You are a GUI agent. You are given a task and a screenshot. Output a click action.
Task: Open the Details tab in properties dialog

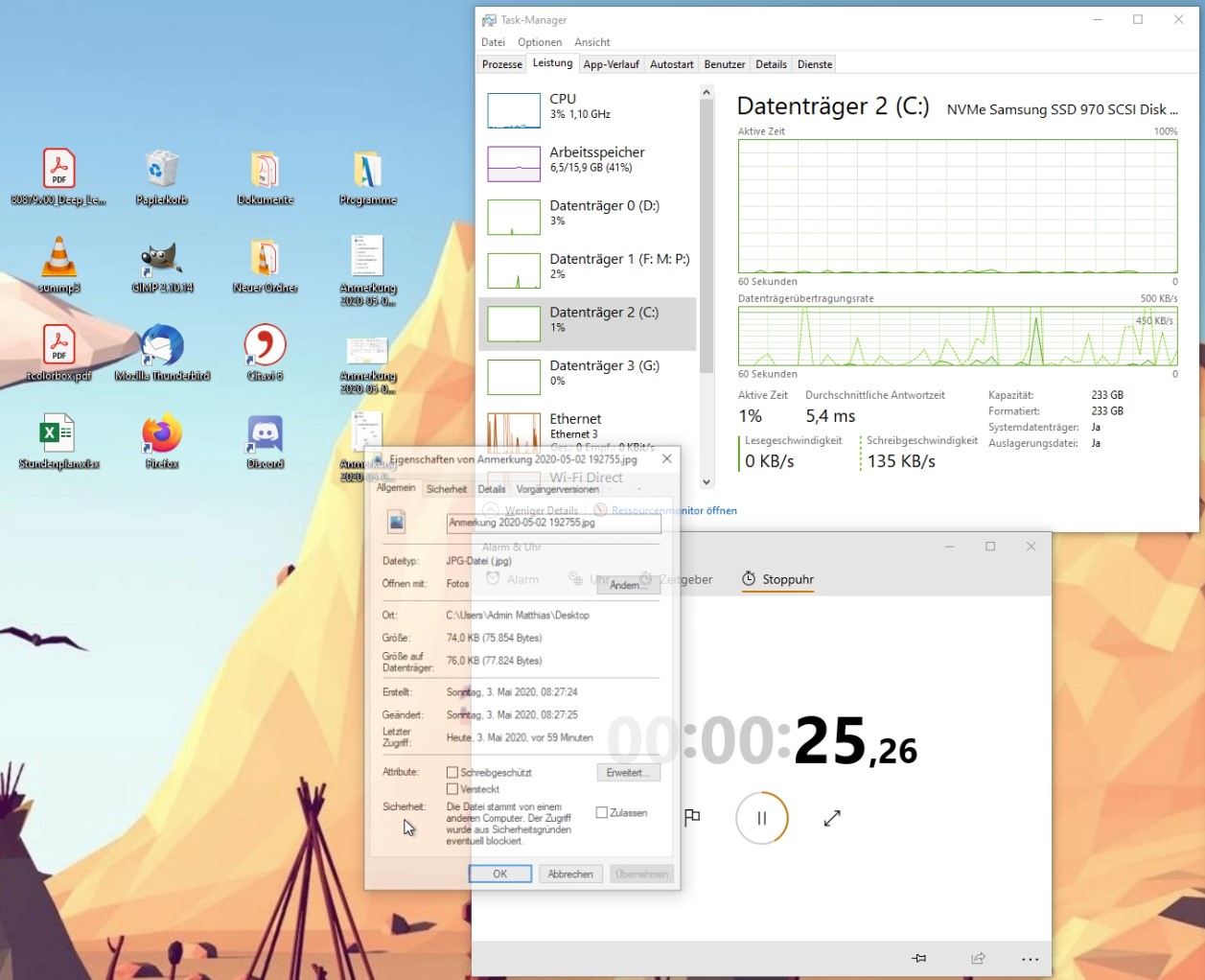tap(492, 489)
